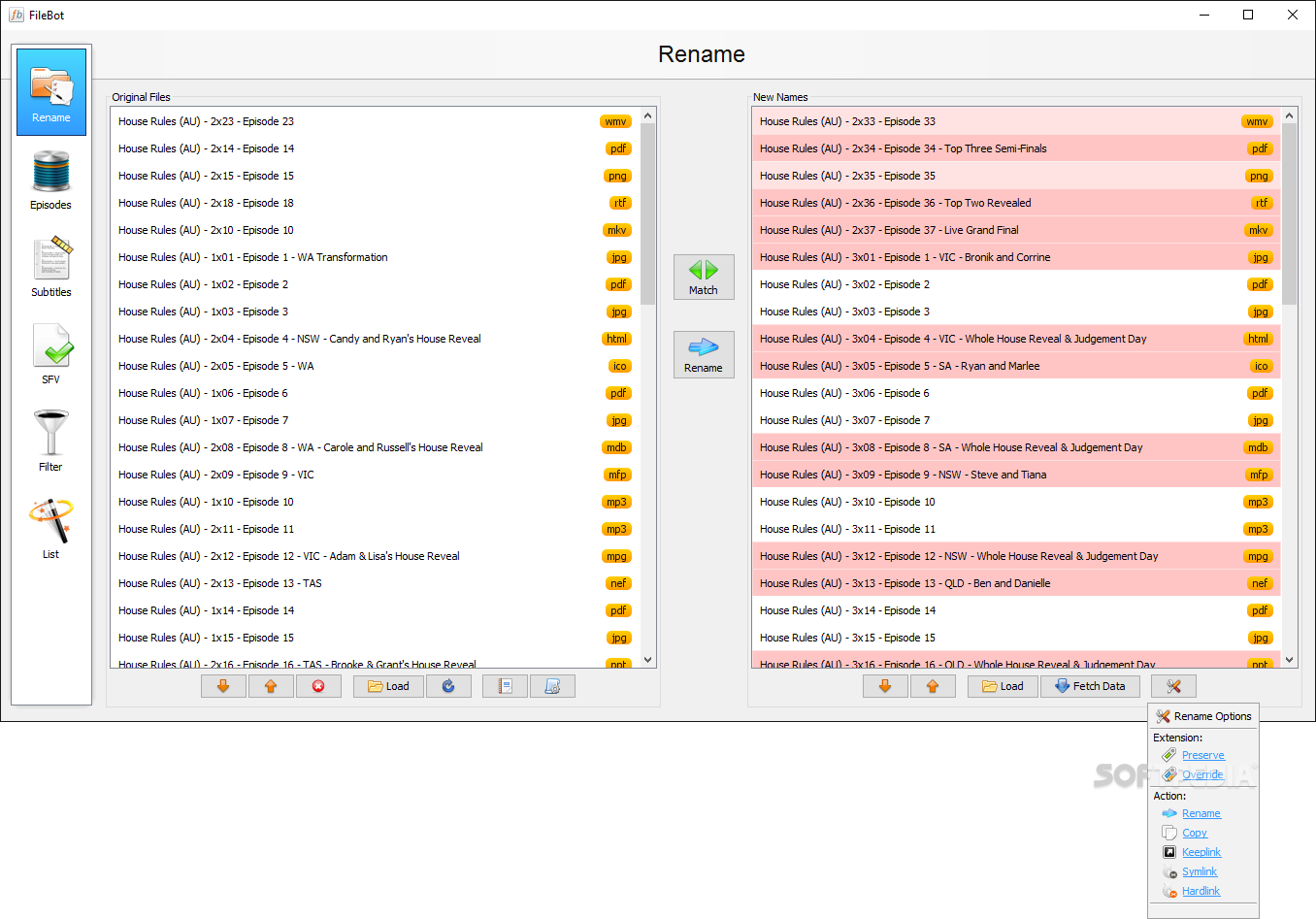Choose Symlink action in options popup
The image size is (1316, 919).
(x=1200, y=871)
